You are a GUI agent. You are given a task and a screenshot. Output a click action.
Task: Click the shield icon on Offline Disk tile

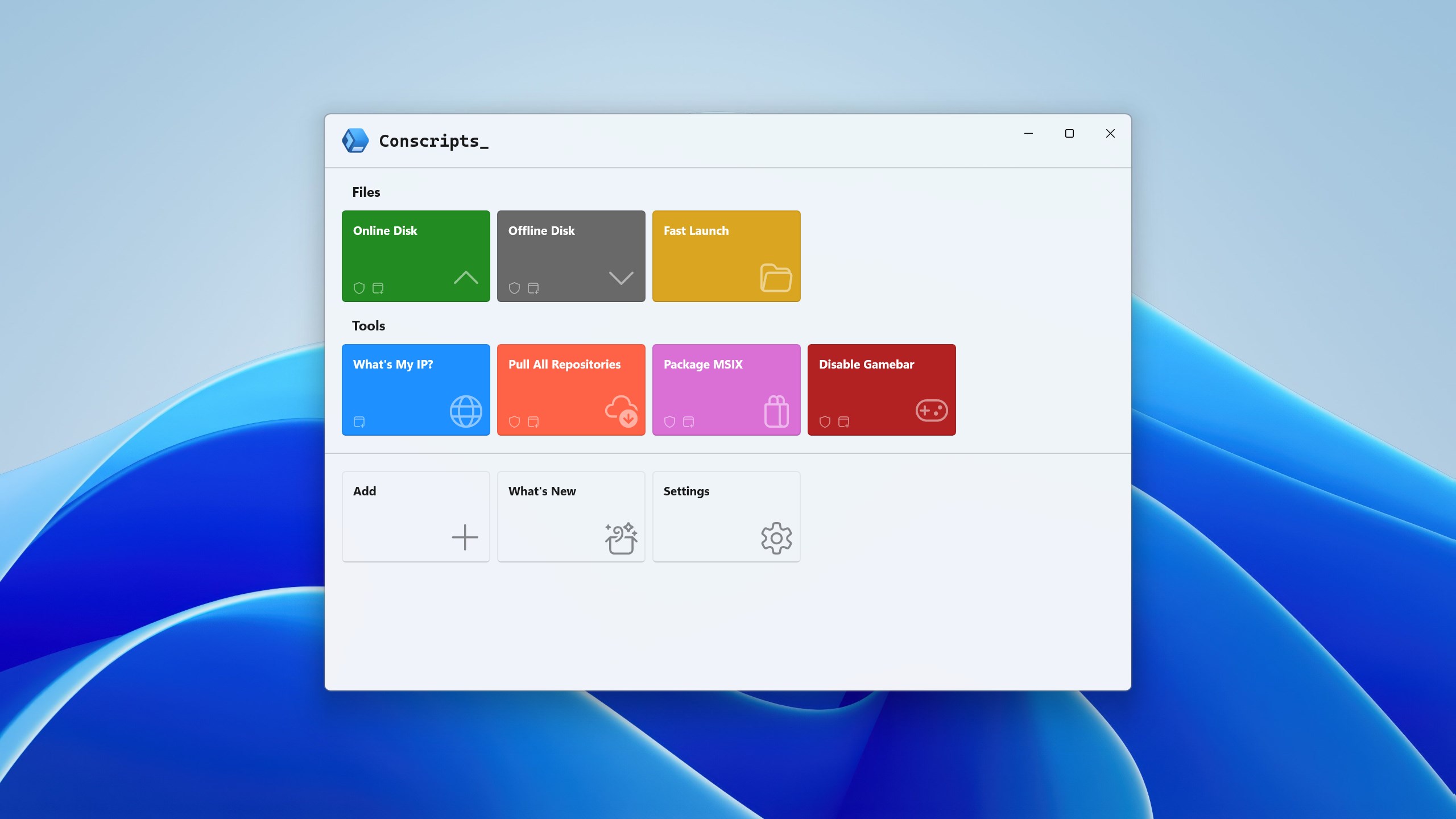click(514, 288)
